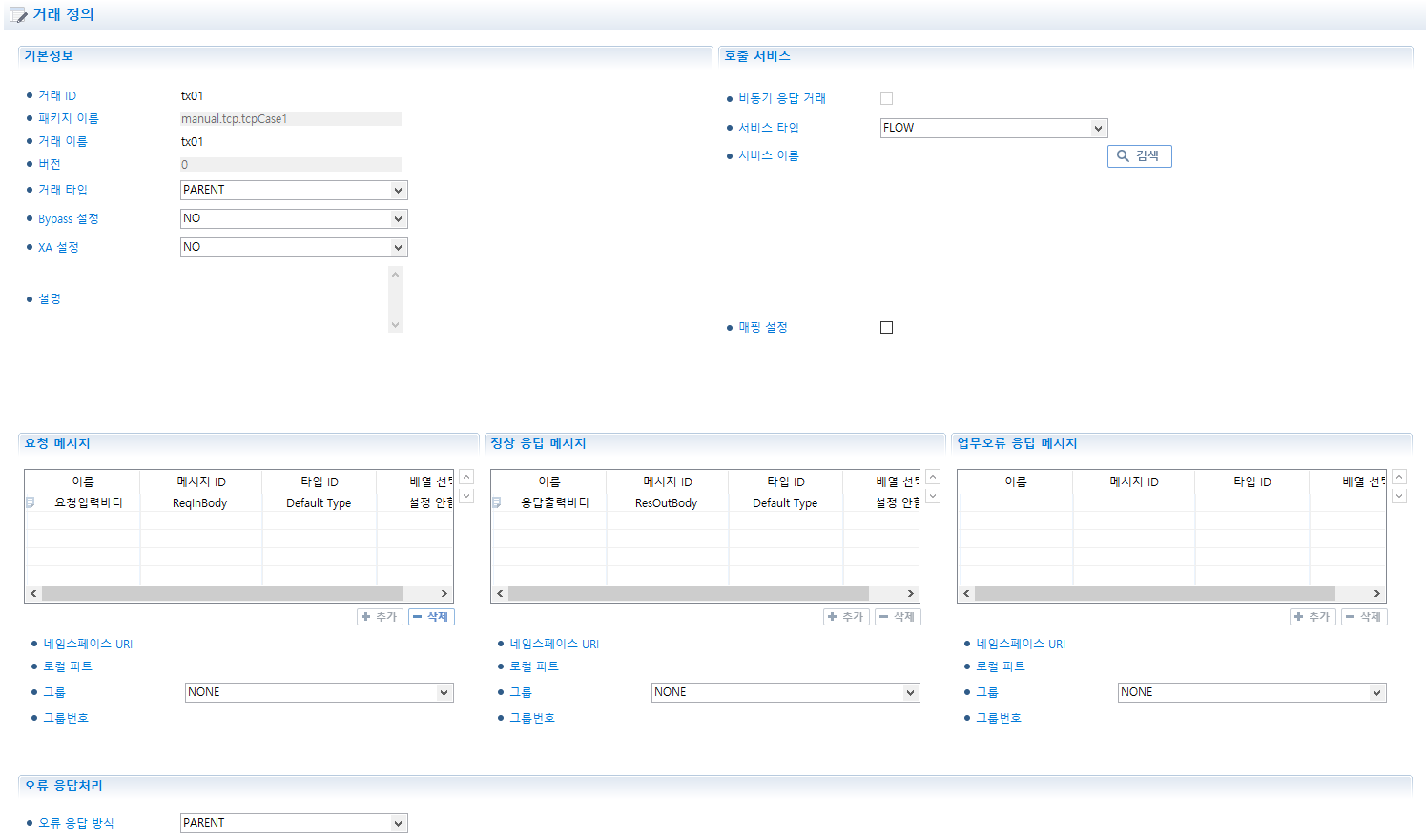Open the 오류 응답 방식 dropdown
Screen dimensions: 1426x840
tap(294, 823)
